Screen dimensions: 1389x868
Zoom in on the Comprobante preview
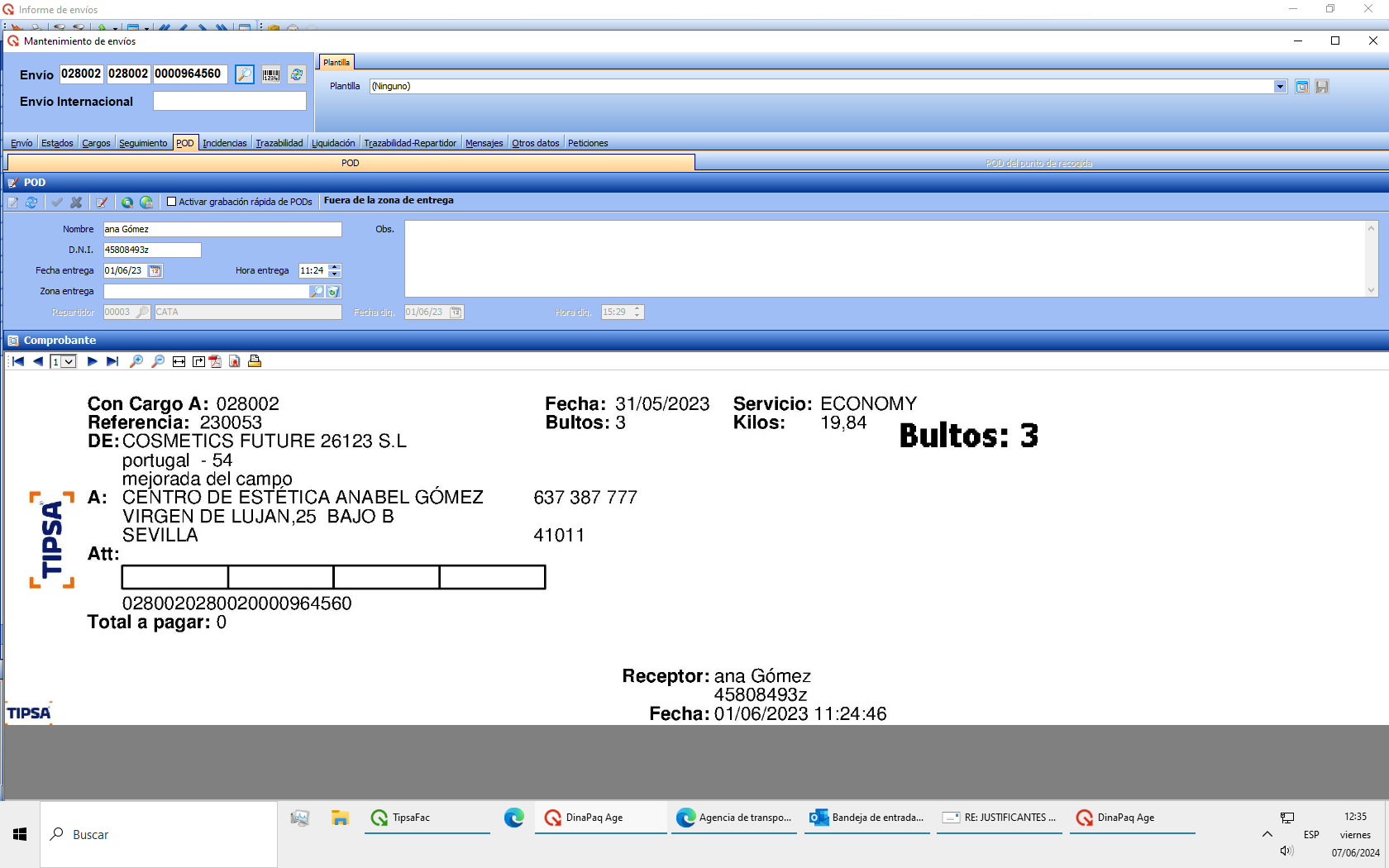[136, 361]
